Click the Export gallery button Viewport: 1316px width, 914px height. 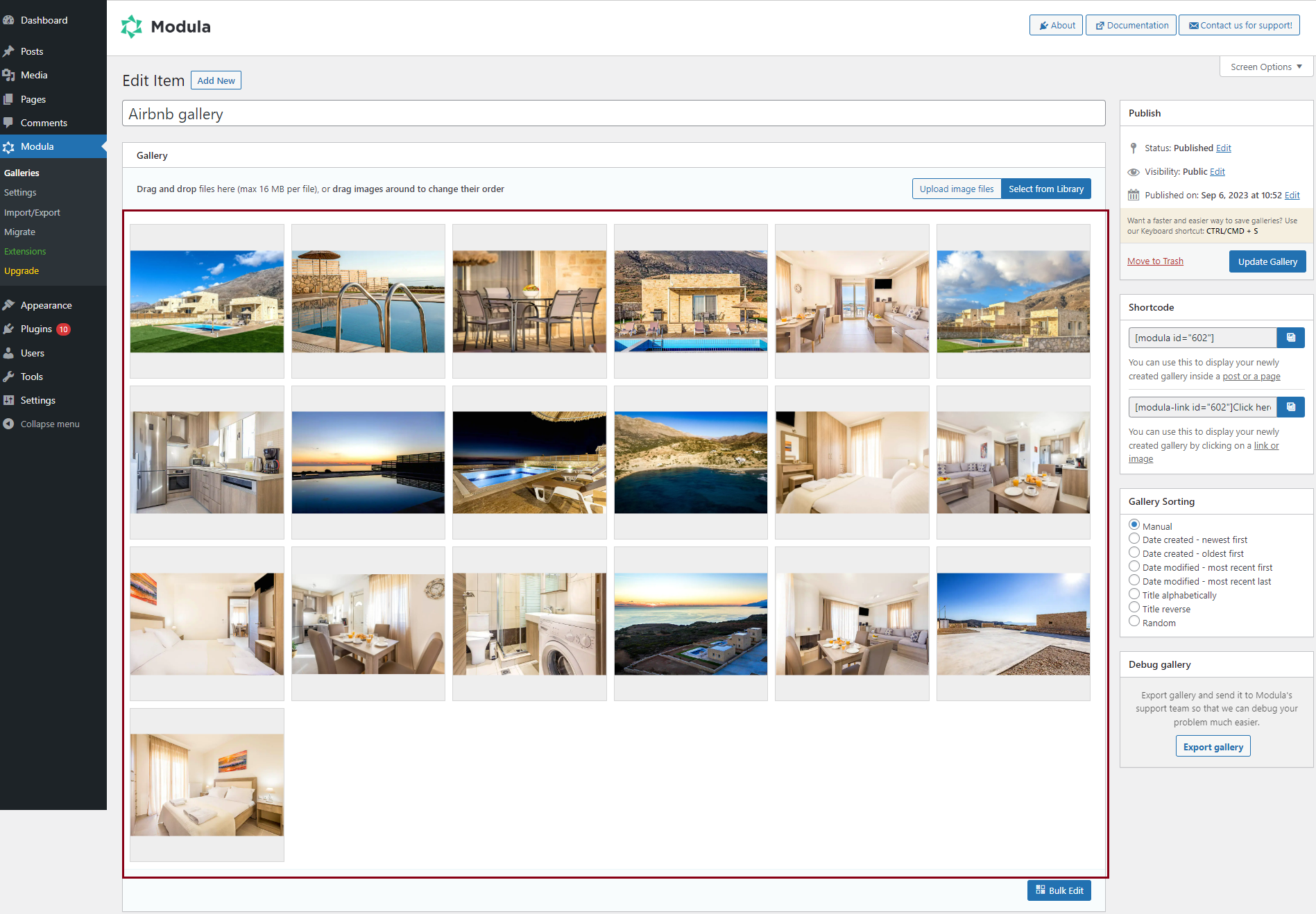(1213, 747)
